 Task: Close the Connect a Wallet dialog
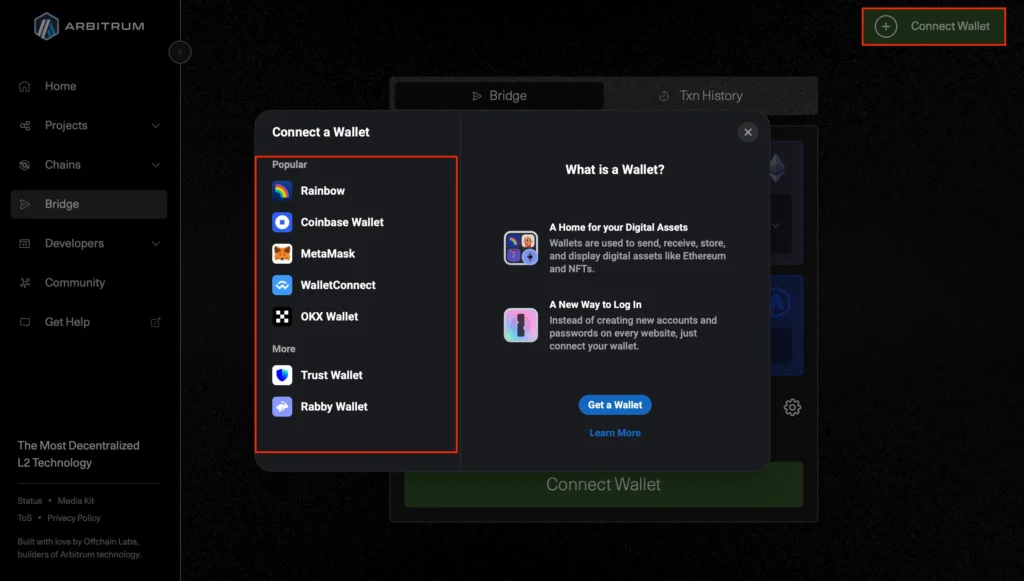click(748, 132)
